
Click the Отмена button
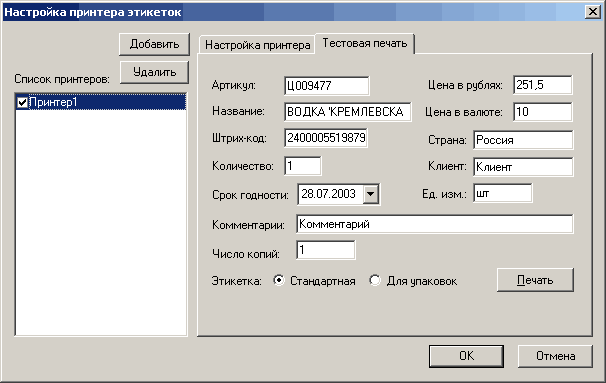[555, 356]
